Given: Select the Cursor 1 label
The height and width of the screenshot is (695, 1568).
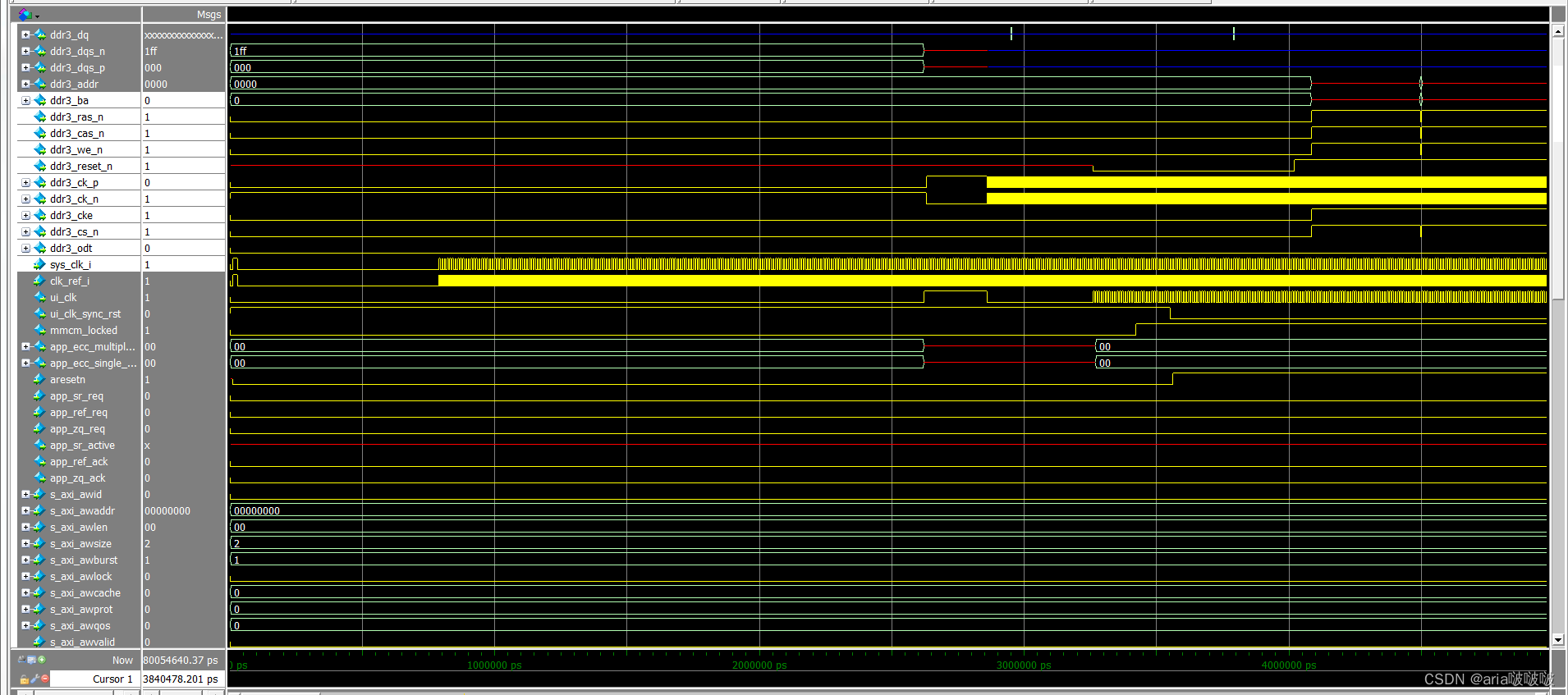Looking at the screenshot, I should (112, 679).
